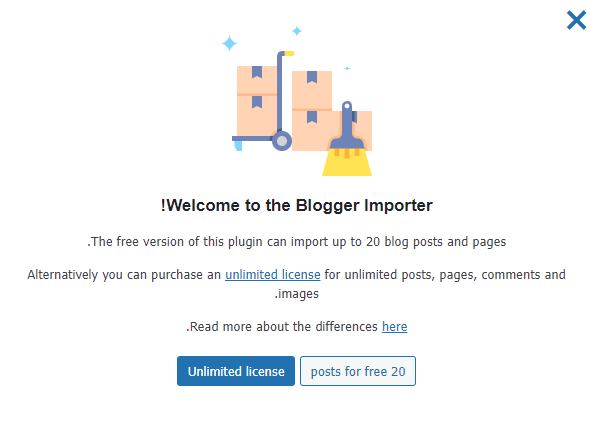Click the broom icon in the illustration

(347, 138)
